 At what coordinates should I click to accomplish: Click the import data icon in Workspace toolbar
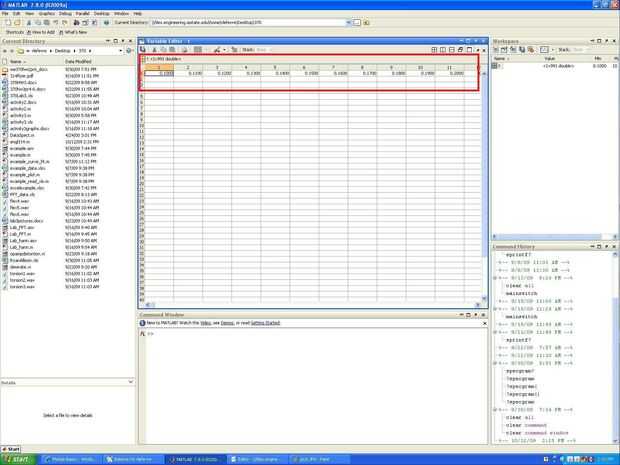(513, 49)
